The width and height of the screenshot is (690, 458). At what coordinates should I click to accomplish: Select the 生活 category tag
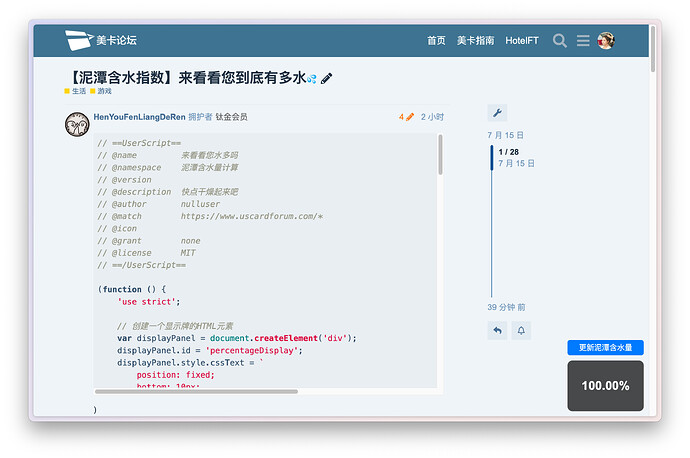[76, 91]
